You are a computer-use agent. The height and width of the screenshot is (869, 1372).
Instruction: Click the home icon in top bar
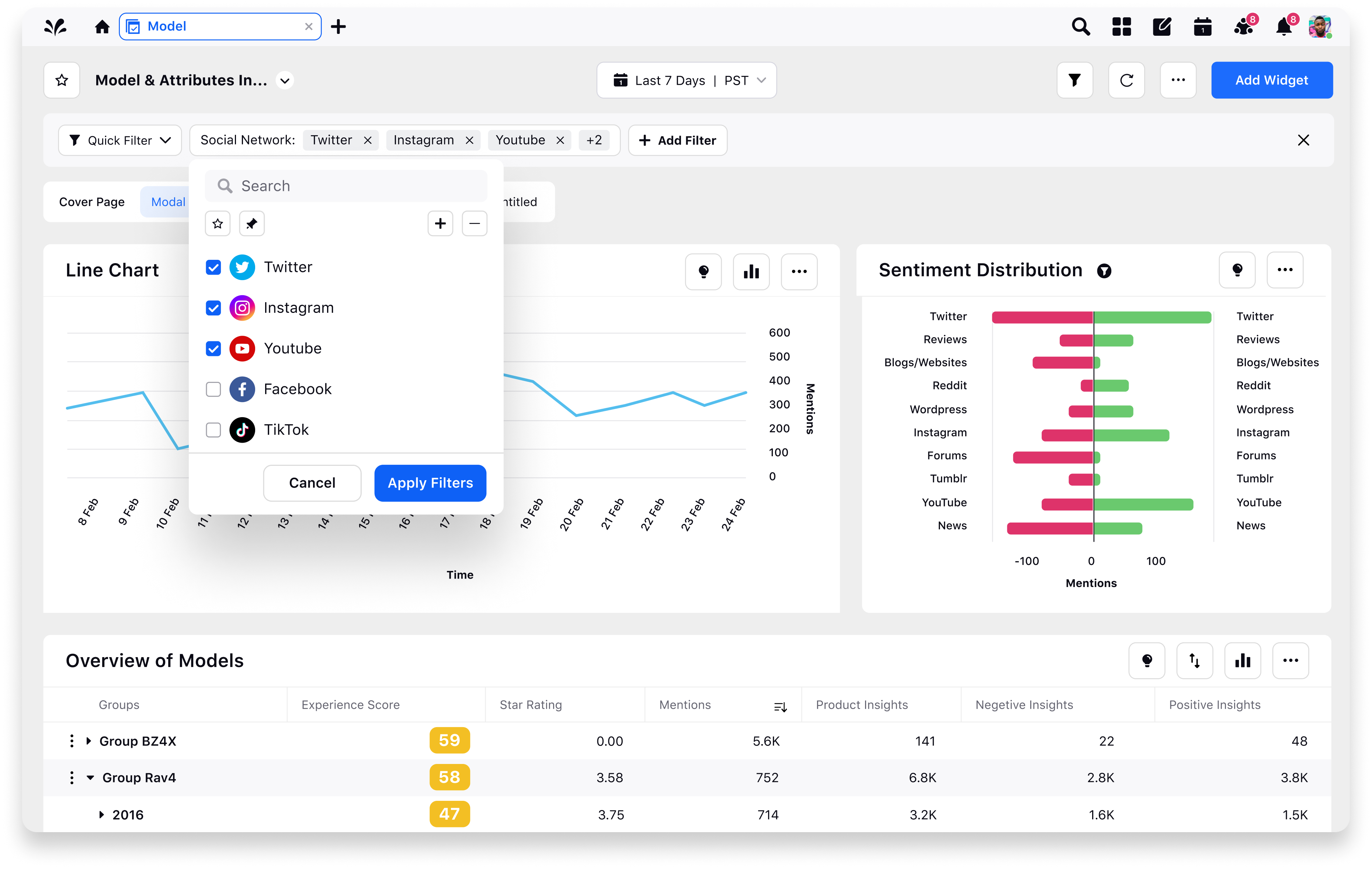(102, 27)
